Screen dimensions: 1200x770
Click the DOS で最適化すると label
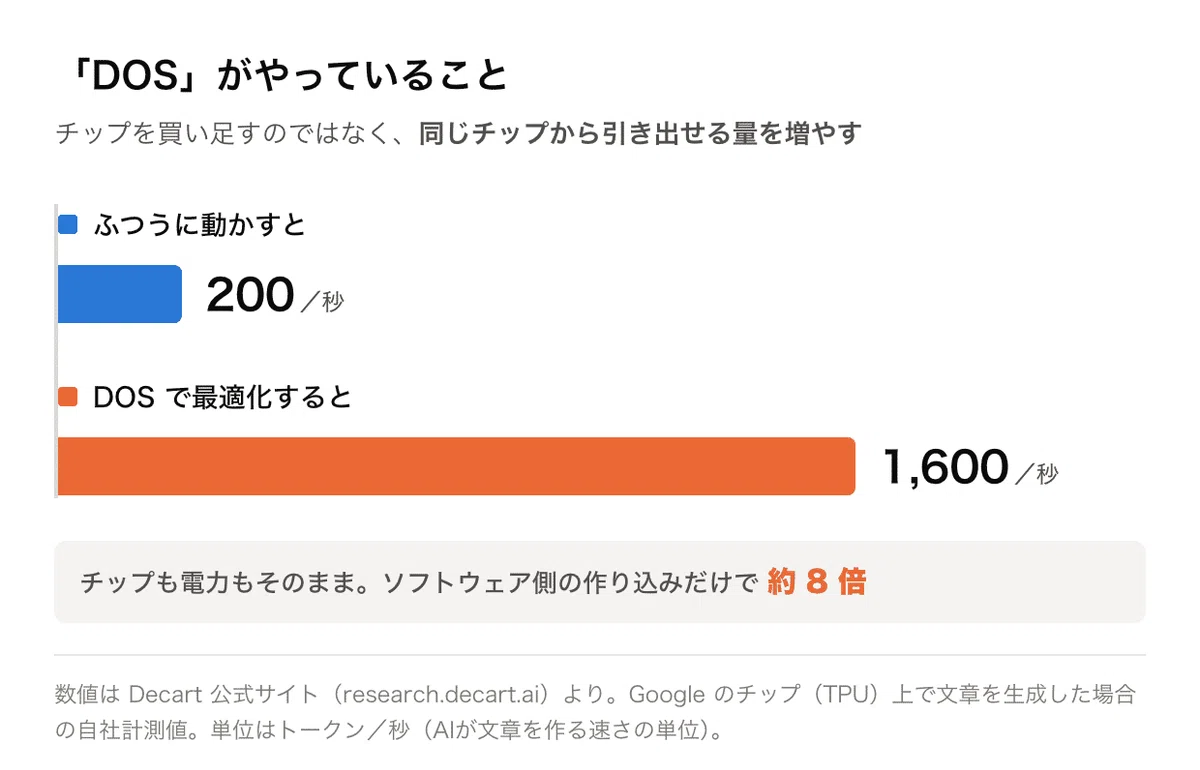223,397
